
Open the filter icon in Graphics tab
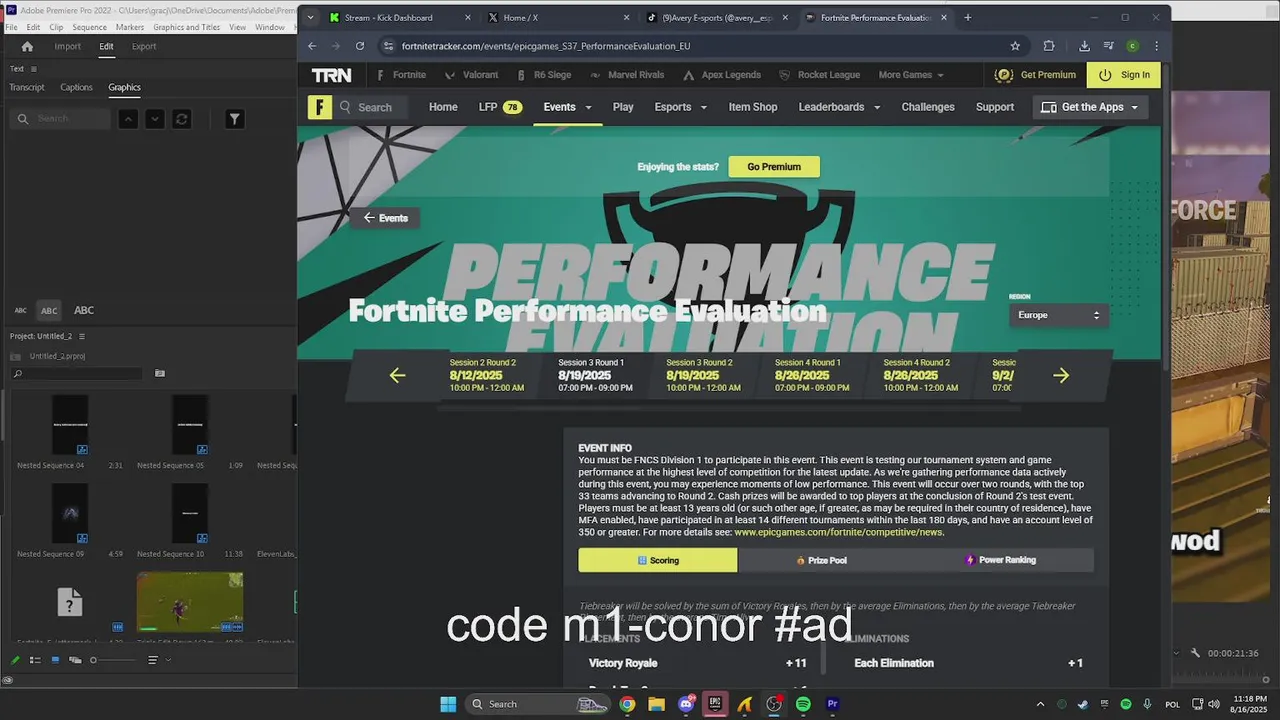(234, 119)
